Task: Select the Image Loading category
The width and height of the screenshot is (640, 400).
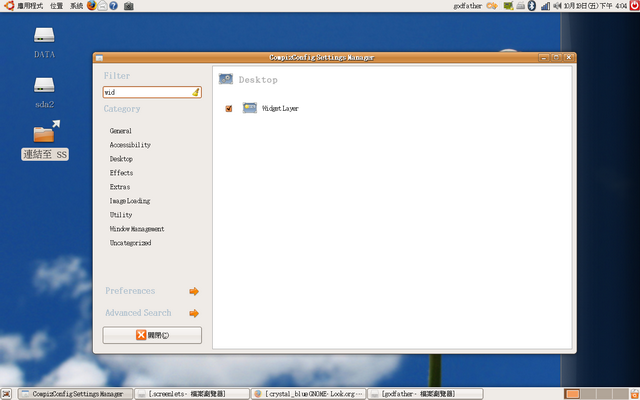Action: click(130, 201)
